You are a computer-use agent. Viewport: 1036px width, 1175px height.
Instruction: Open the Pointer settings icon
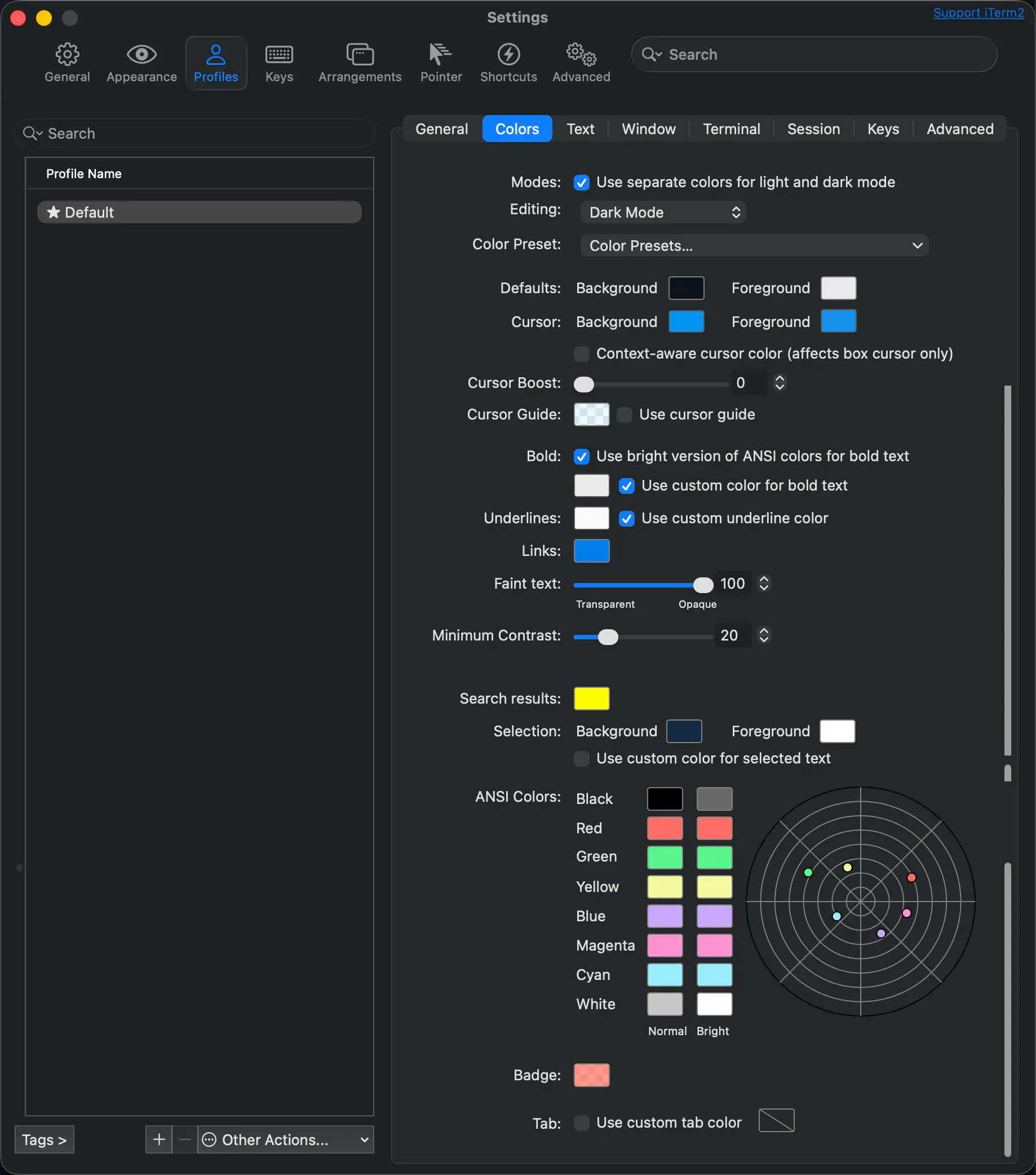[x=441, y=55]
